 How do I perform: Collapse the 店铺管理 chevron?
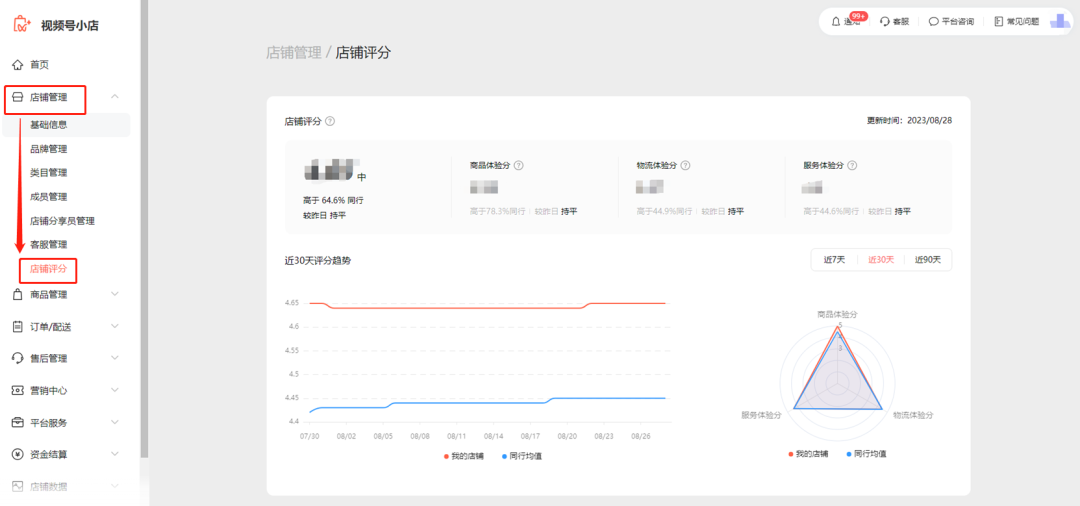pyautogui.click(x=115, y=98)
